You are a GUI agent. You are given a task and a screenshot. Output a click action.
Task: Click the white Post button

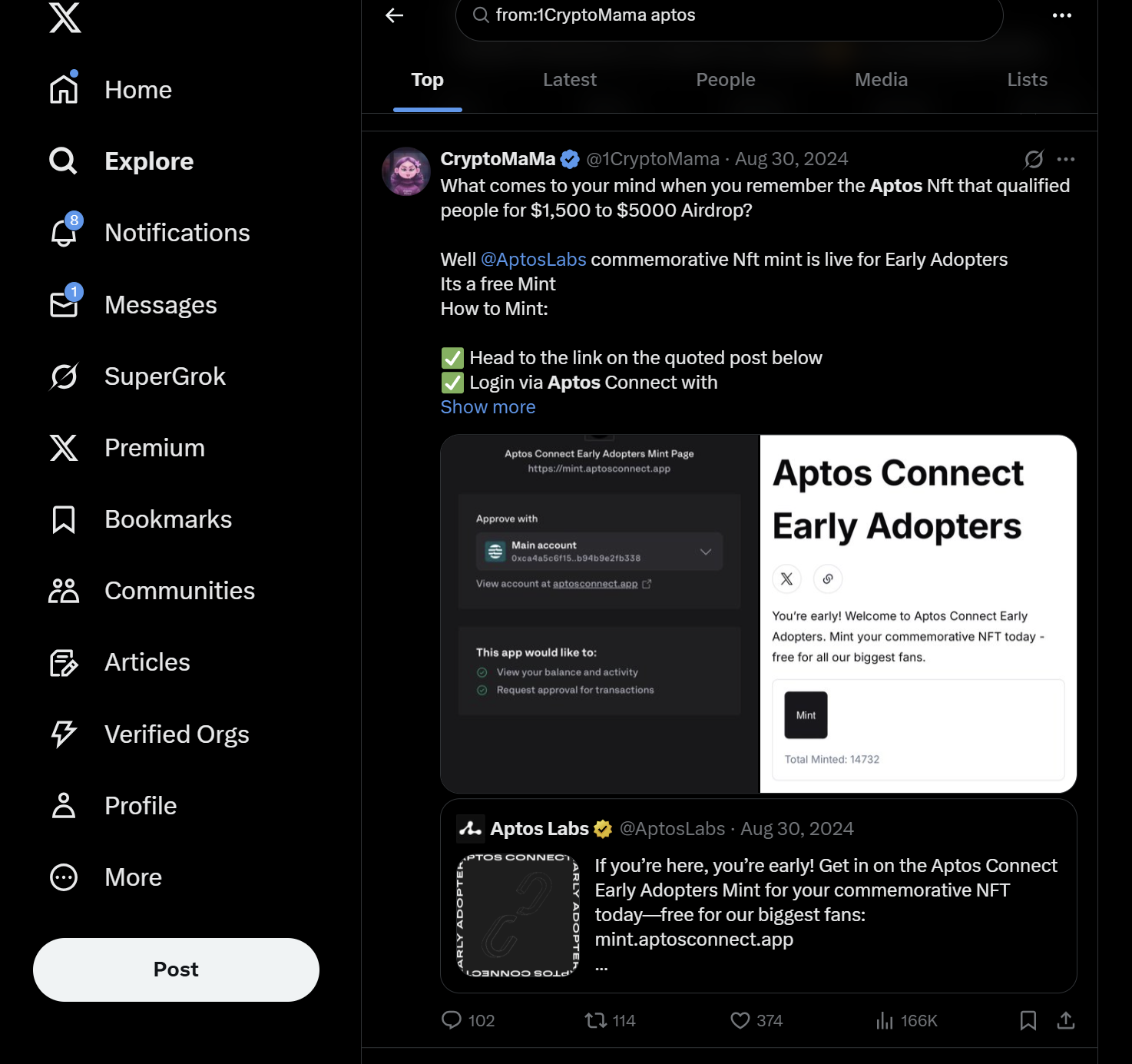pyautogui.click(x=176, y=970)
